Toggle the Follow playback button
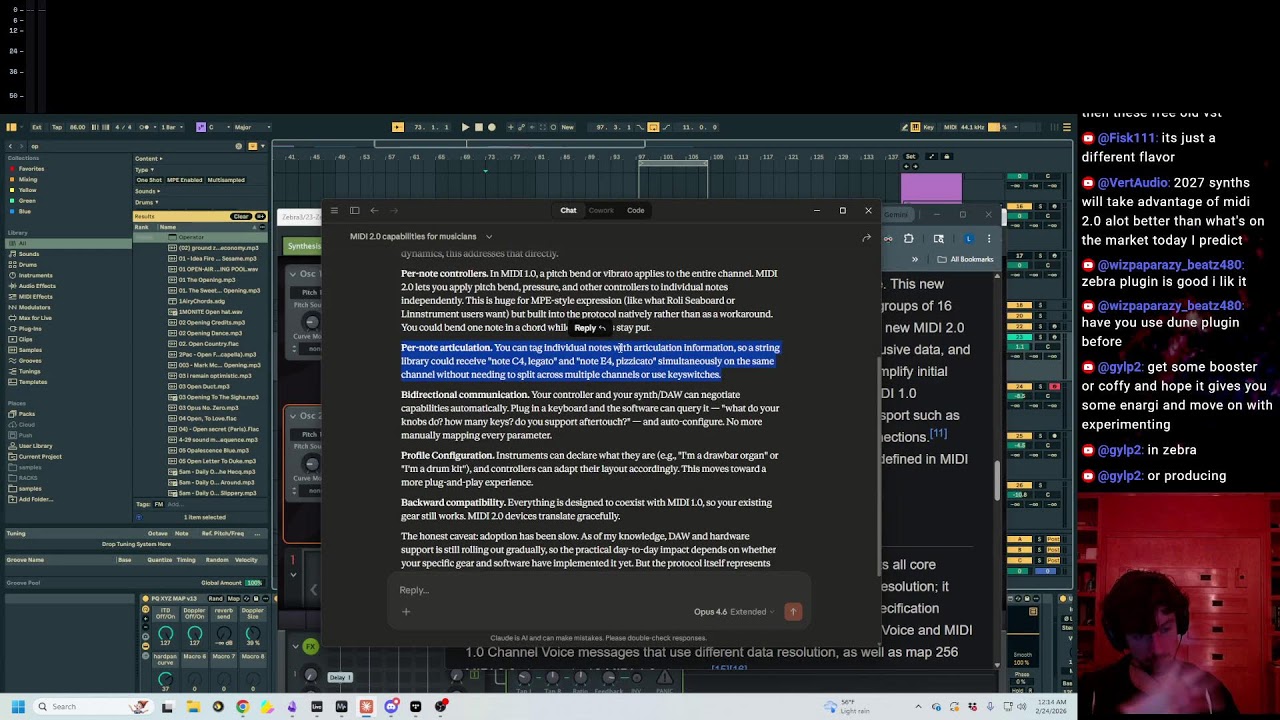The width and height of the screenshot is (1280, 720). [x=398, y=127]
